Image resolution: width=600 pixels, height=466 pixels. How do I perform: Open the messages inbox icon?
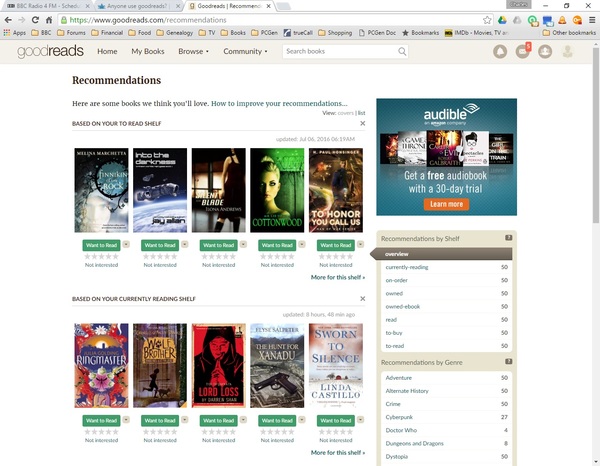click(522, 51)
